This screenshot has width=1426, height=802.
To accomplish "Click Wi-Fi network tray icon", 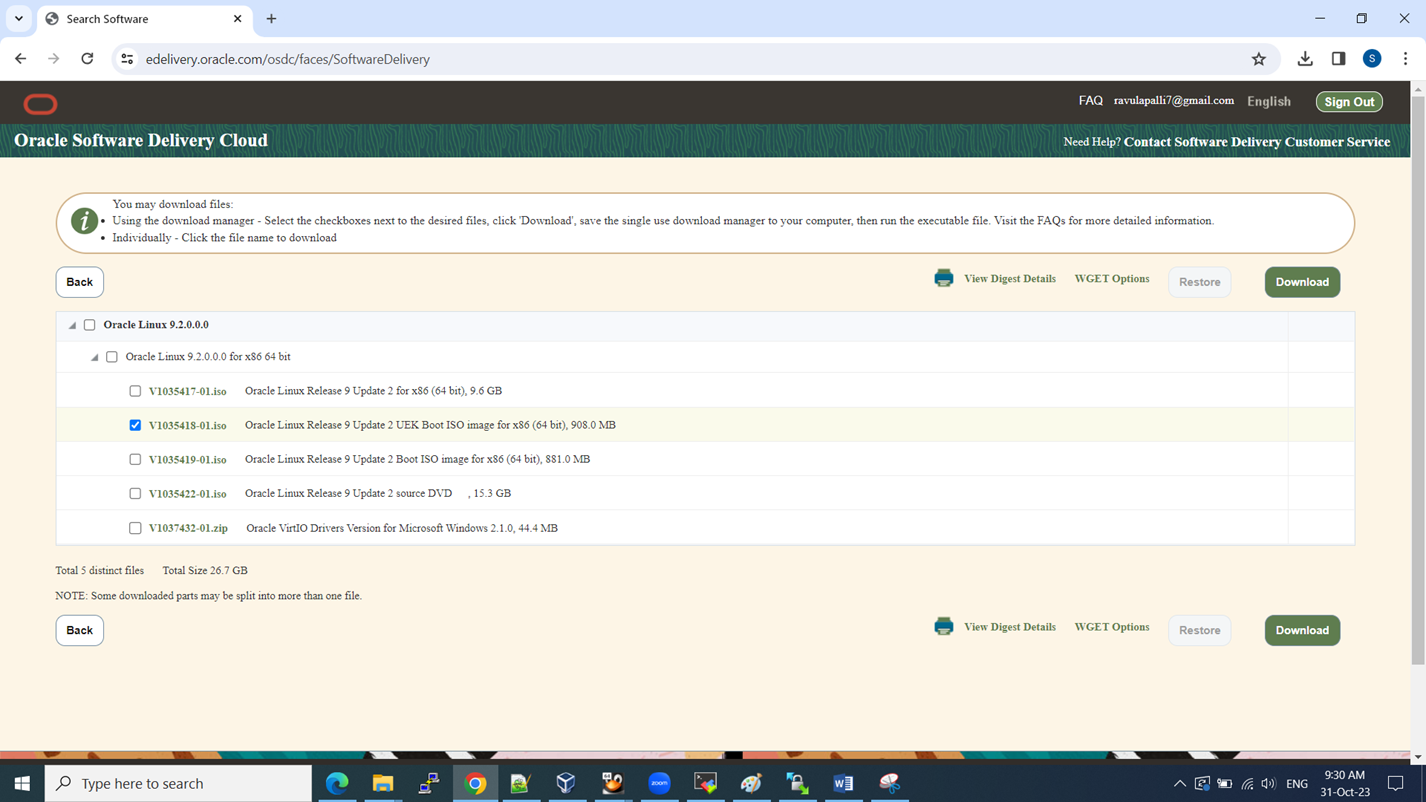I will tap(1247, 783).
